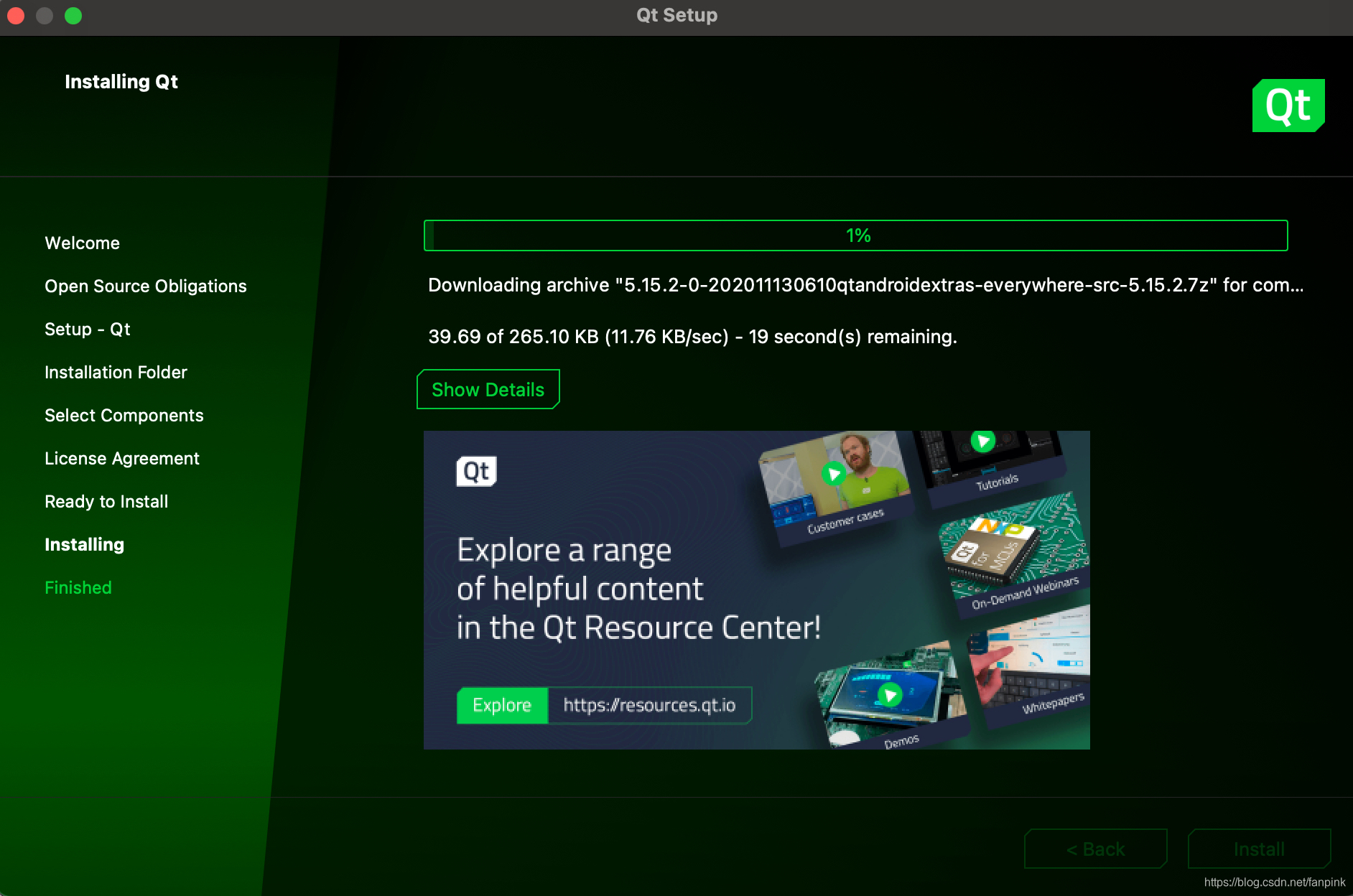Select the License Agreement step
This screenshot has height=896, width=1353.
[122, 459]
